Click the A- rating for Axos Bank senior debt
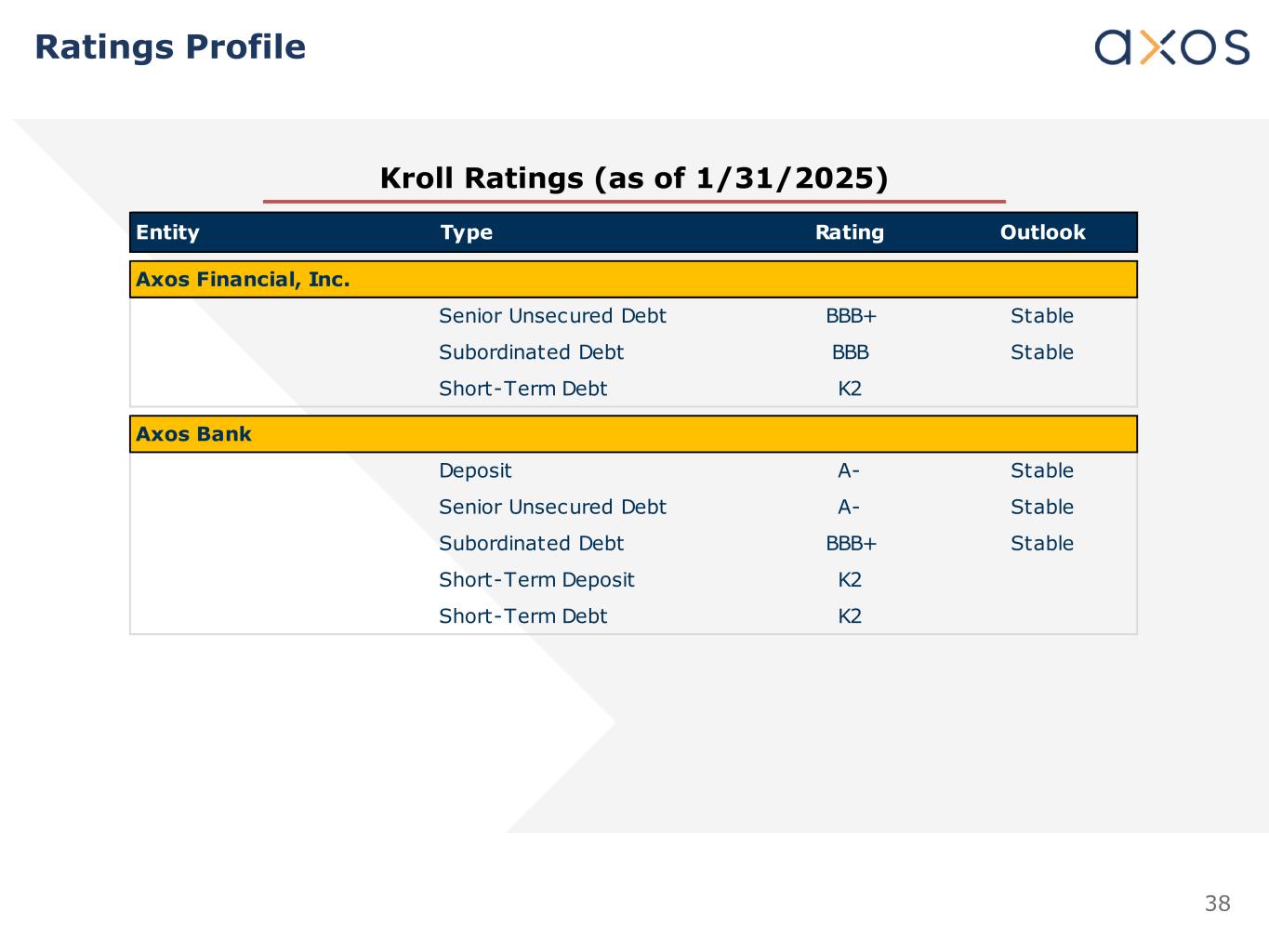This screenshot has width=1269, height=952. click(x=849, y=508)
